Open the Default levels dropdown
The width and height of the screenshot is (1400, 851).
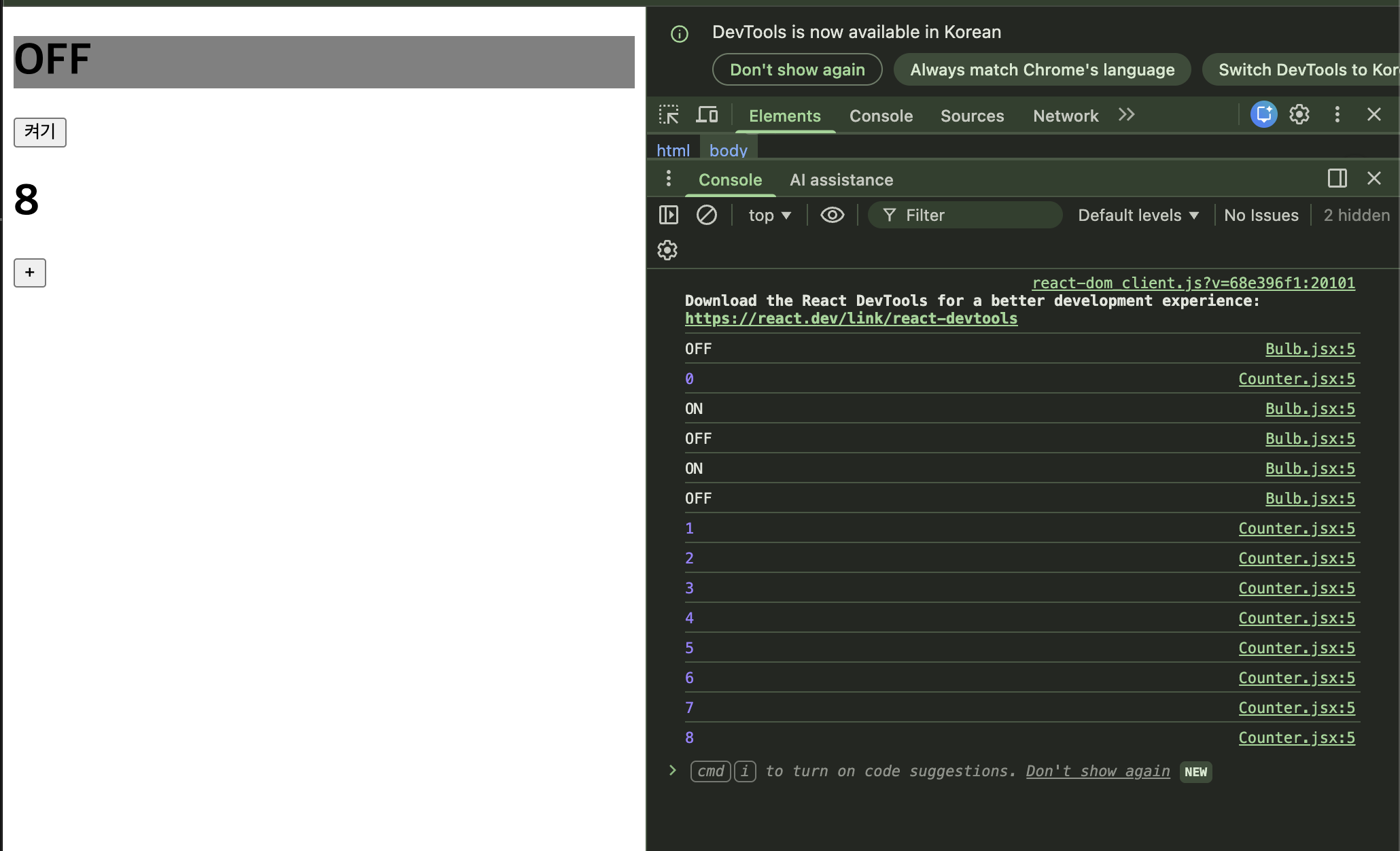point(1138,215)
